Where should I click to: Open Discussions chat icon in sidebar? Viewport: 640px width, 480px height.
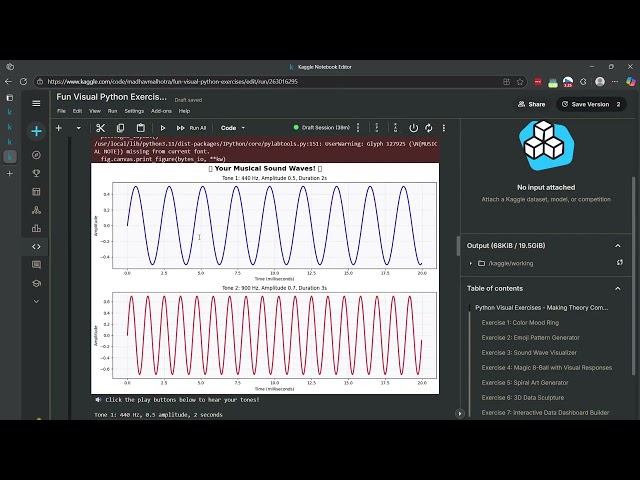tap(36, 265)
